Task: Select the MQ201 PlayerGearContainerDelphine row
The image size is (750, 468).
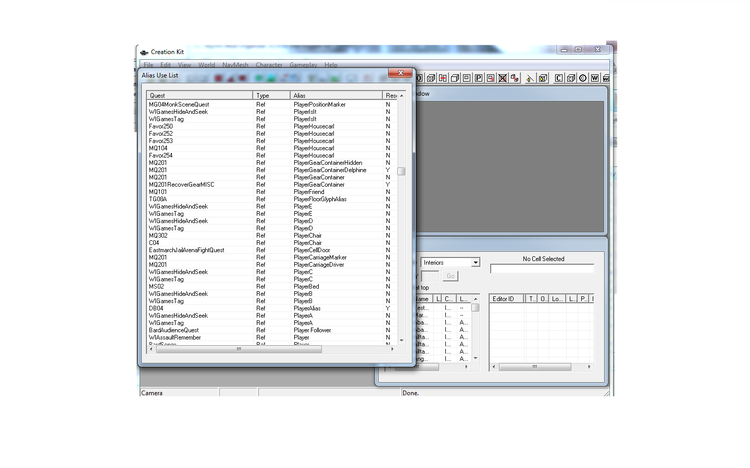Action: [271, 170]
